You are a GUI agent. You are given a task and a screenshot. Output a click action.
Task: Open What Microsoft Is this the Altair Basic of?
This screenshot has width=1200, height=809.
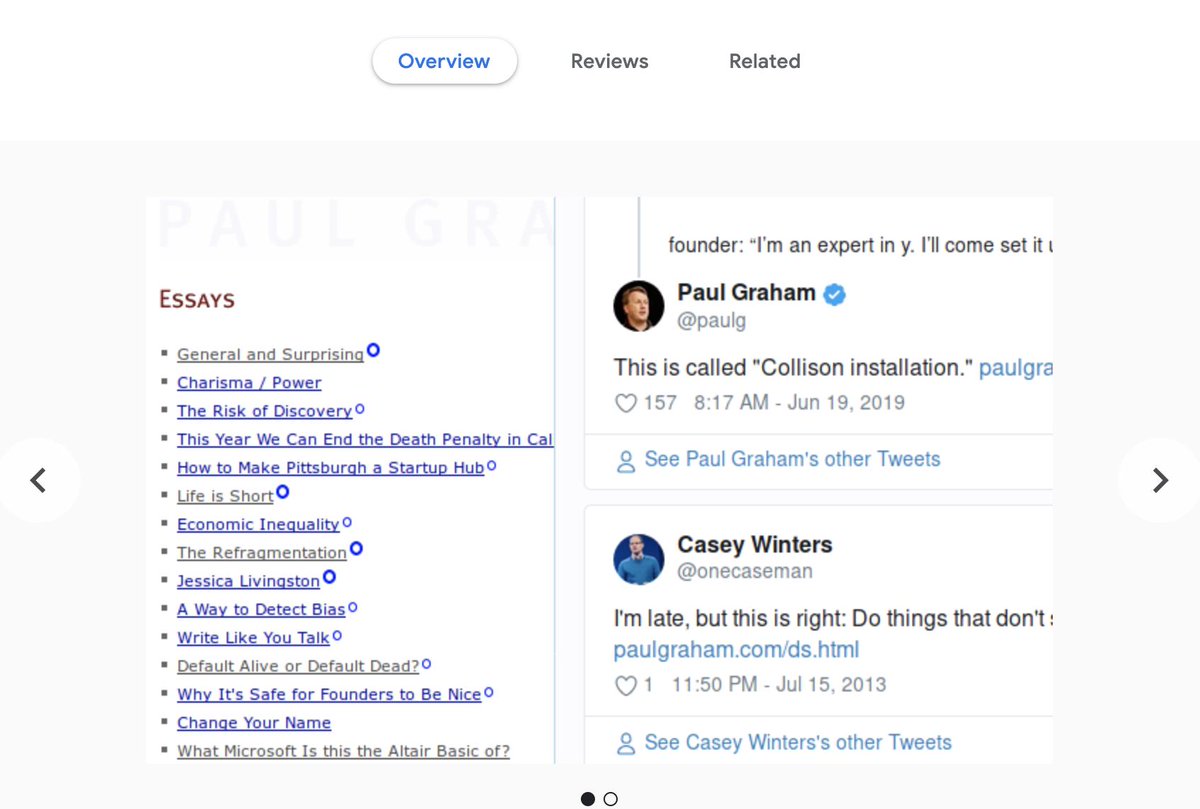[x=343, y=751]
